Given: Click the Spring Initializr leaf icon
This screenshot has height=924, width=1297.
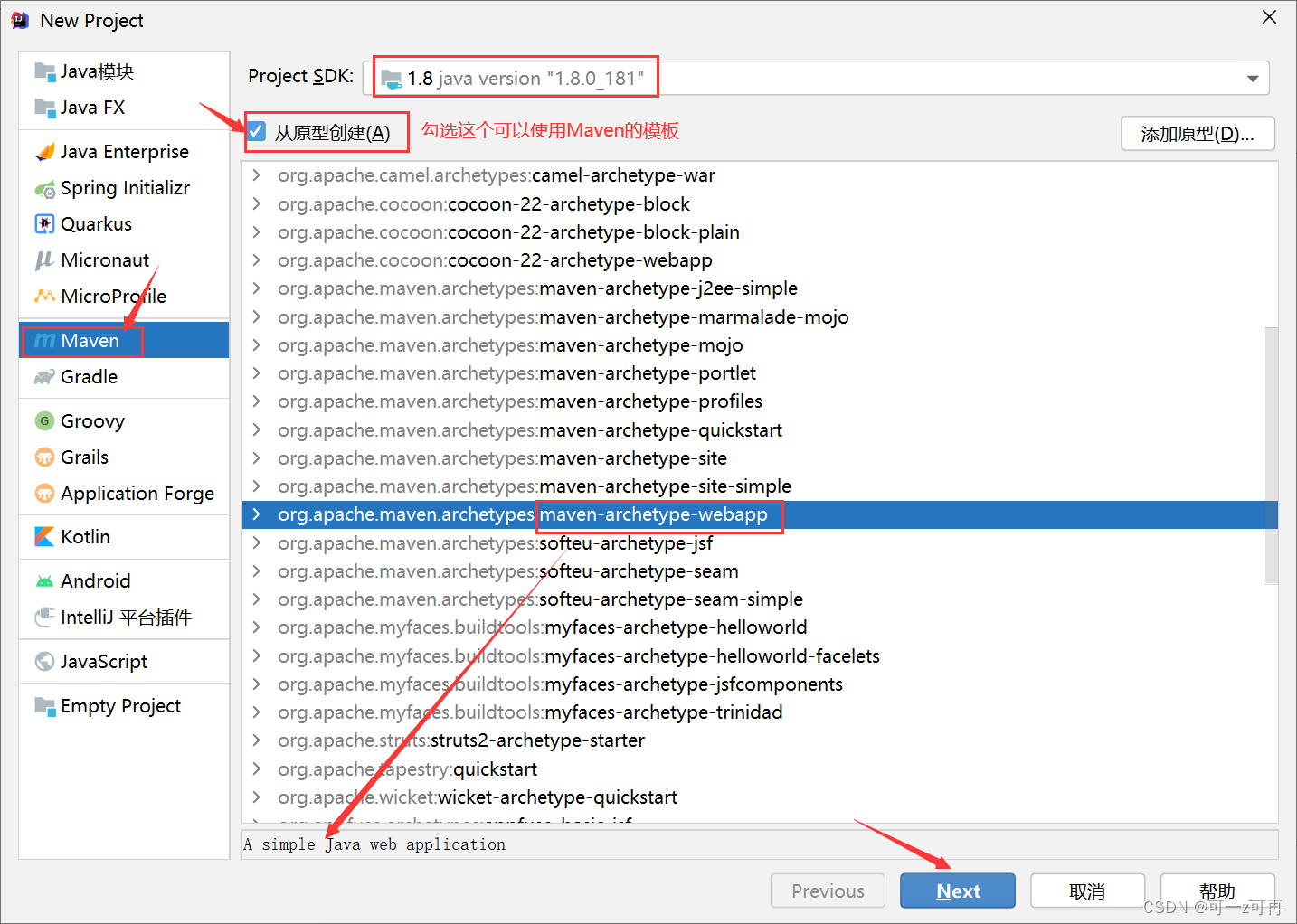Looking at the screenshot, I should coord(44,188).
